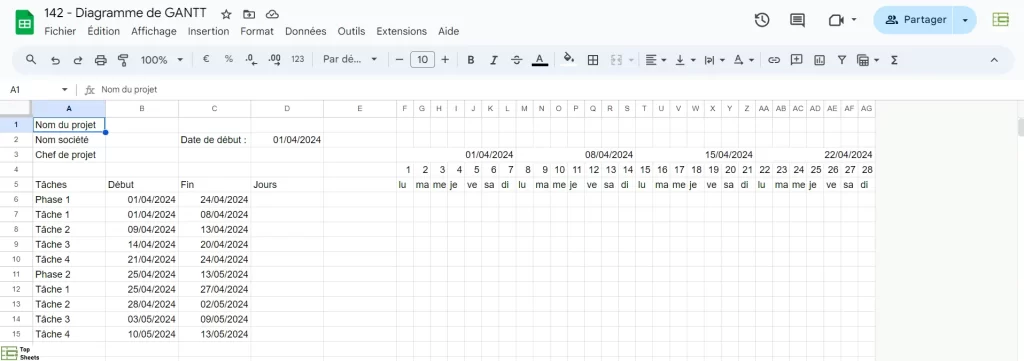Collapse the toolbar with chevron

(994, 60)
